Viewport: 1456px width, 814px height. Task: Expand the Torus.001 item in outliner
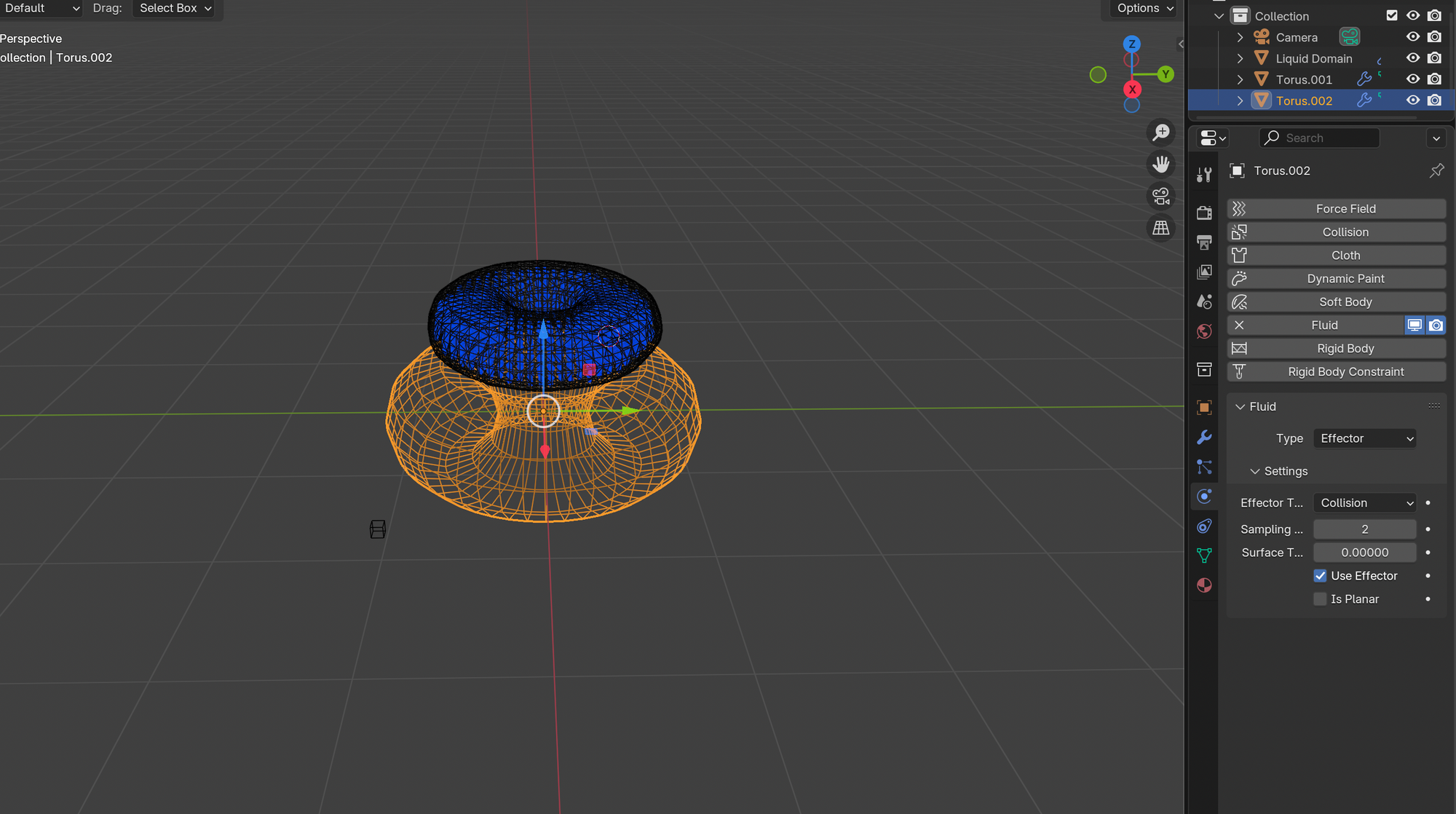coord(1240,79)
